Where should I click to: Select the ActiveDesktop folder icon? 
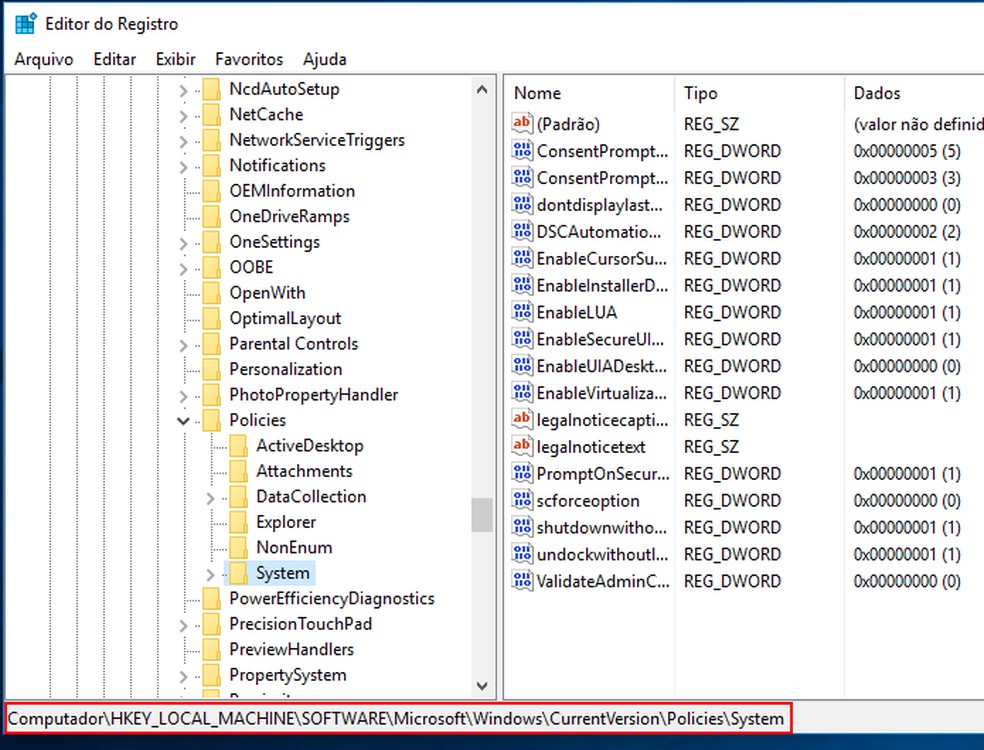point(238,446)
